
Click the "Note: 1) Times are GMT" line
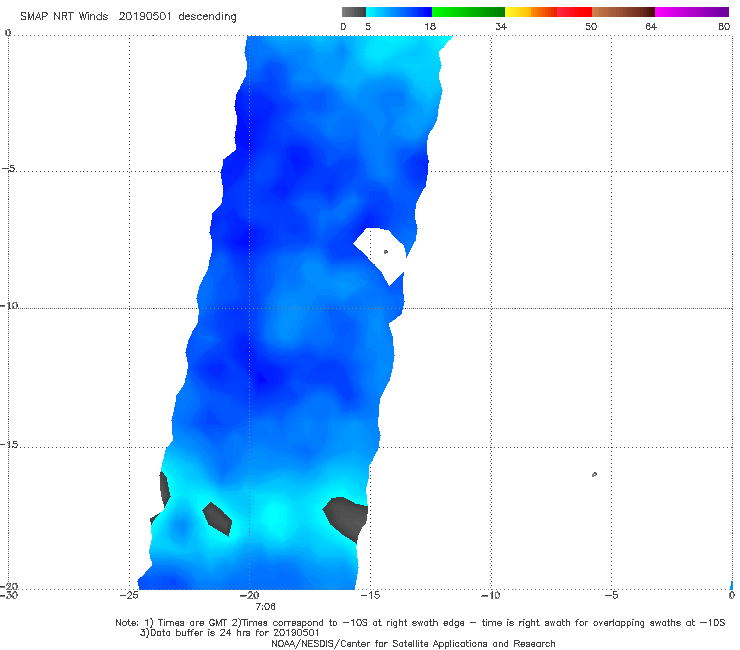420,623
